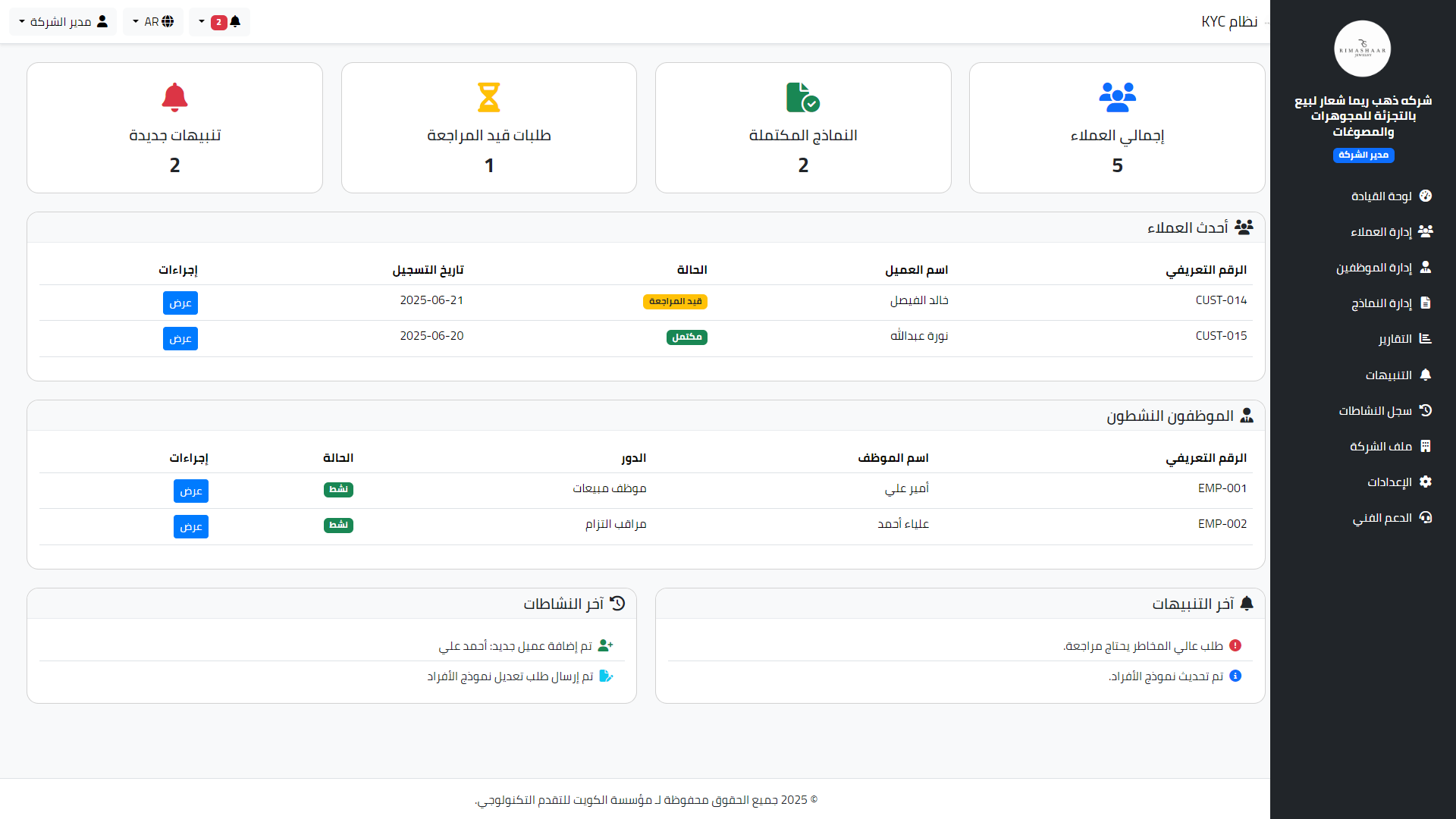The height and width of the screenshot is (819, 1456).
Task: Expand the notifications dropdown beside the bell badge
Action: pyautogui.click(x=201, y=22)
